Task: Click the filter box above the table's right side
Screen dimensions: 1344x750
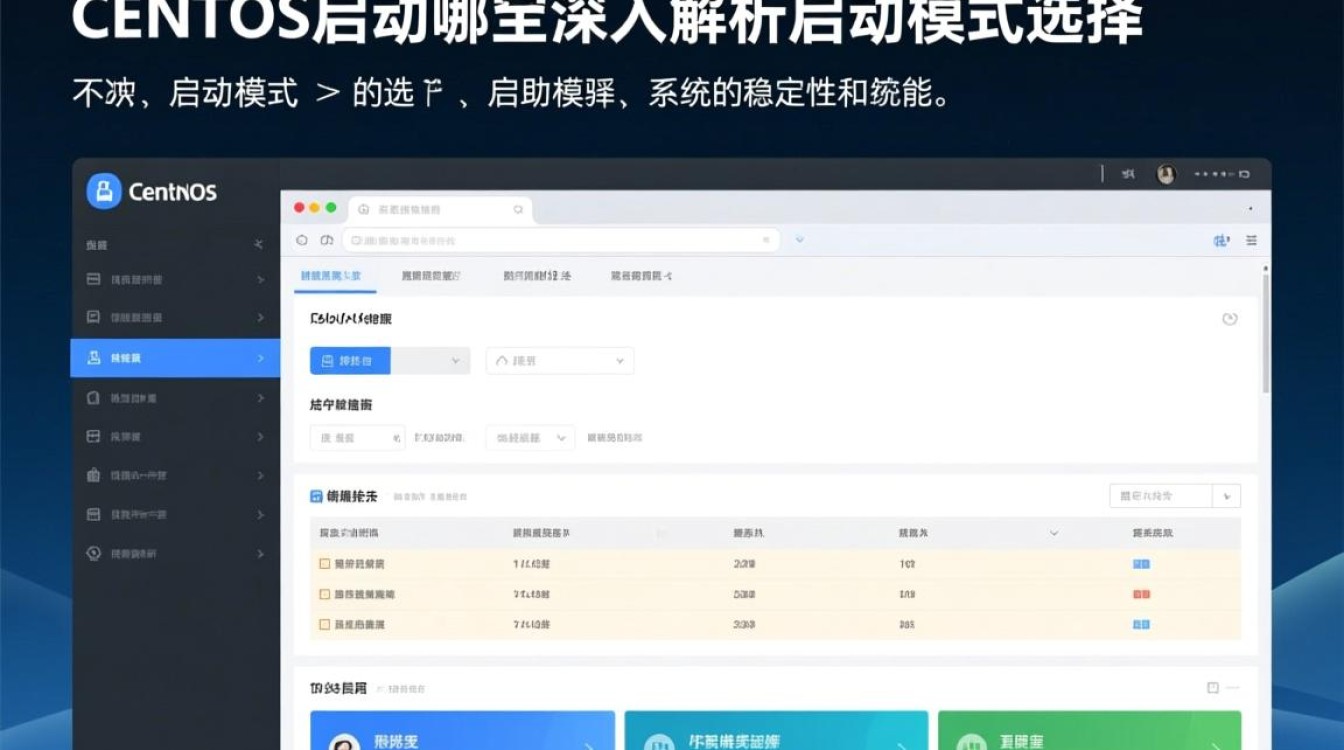Action: pos(1161,496)
